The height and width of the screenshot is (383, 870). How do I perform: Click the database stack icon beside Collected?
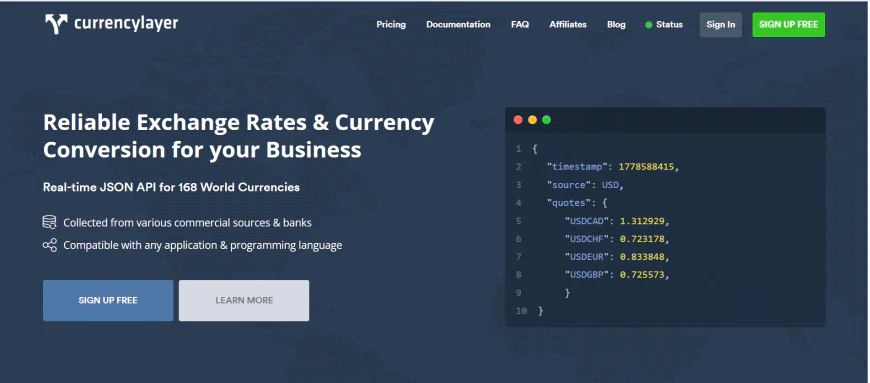pyautogui.click(x=49, y=223)
